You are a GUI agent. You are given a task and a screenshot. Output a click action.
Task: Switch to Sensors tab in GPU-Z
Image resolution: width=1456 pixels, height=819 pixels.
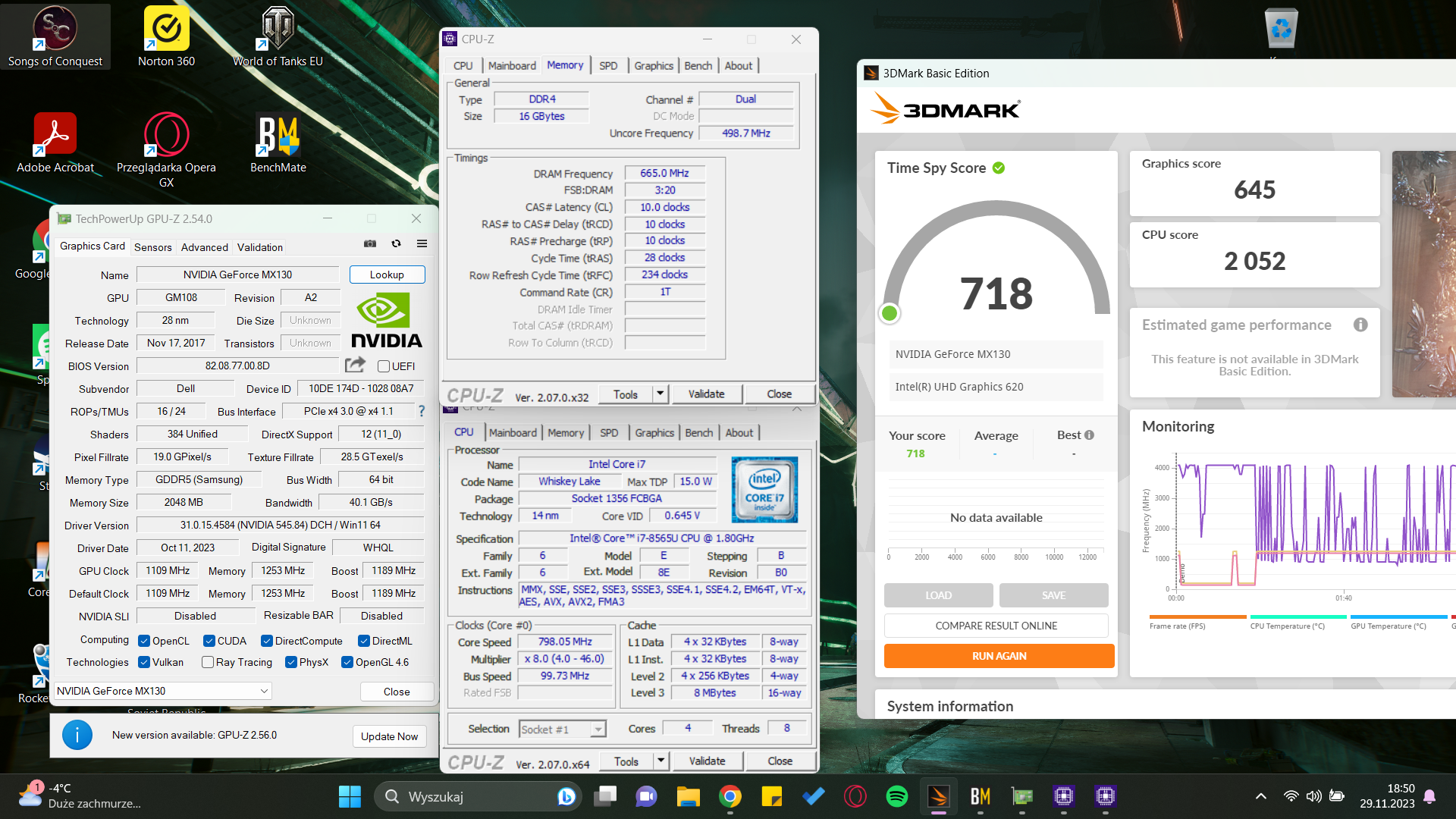(x=153, y=247)
